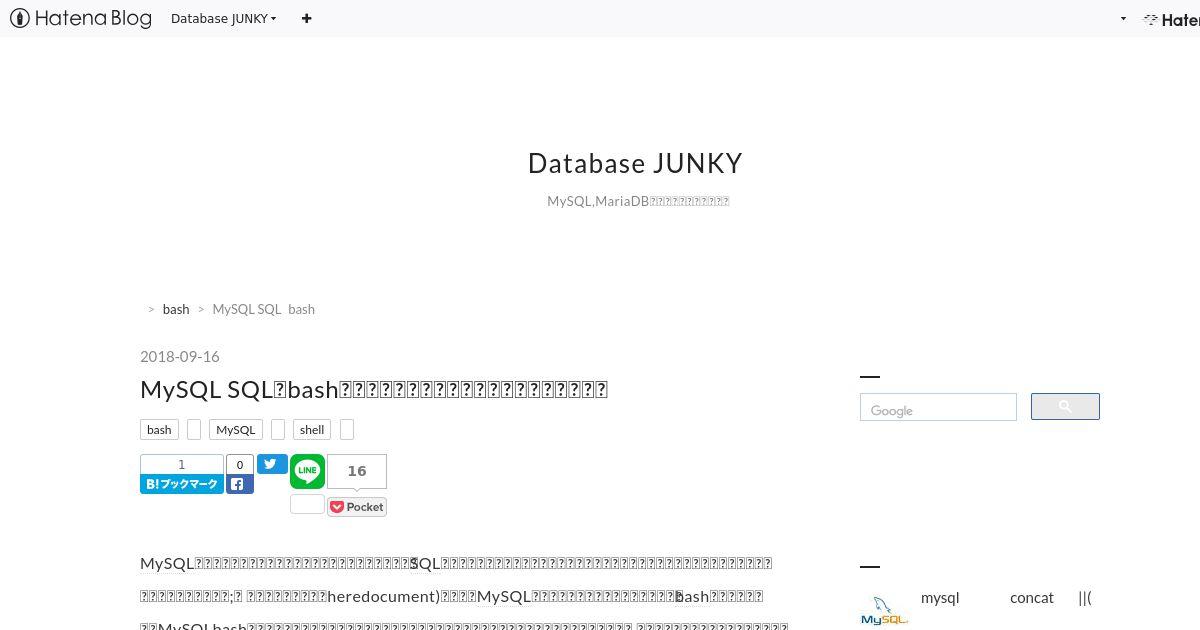The image size is (1200, 630).
Task: Open the sidebar mysql concat article link
Action: 1006,598
